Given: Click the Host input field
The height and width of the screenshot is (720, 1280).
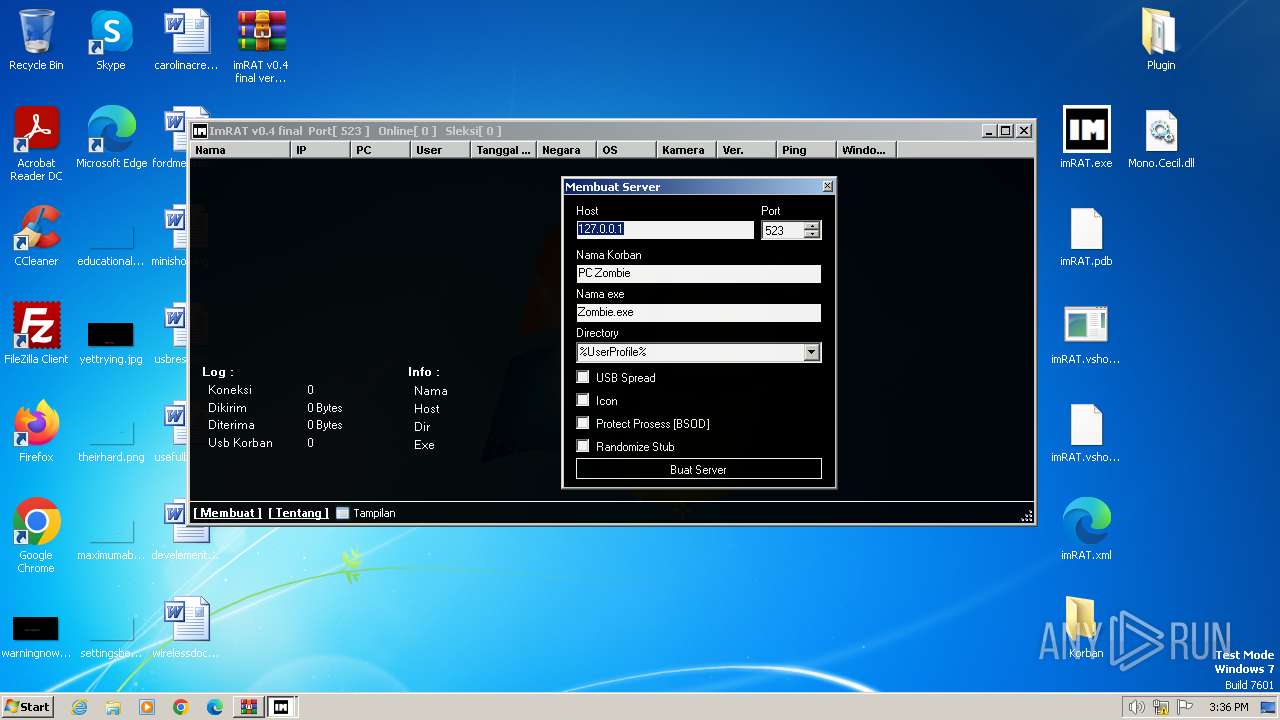Looking at the screenshot, I should coord(665,229).
